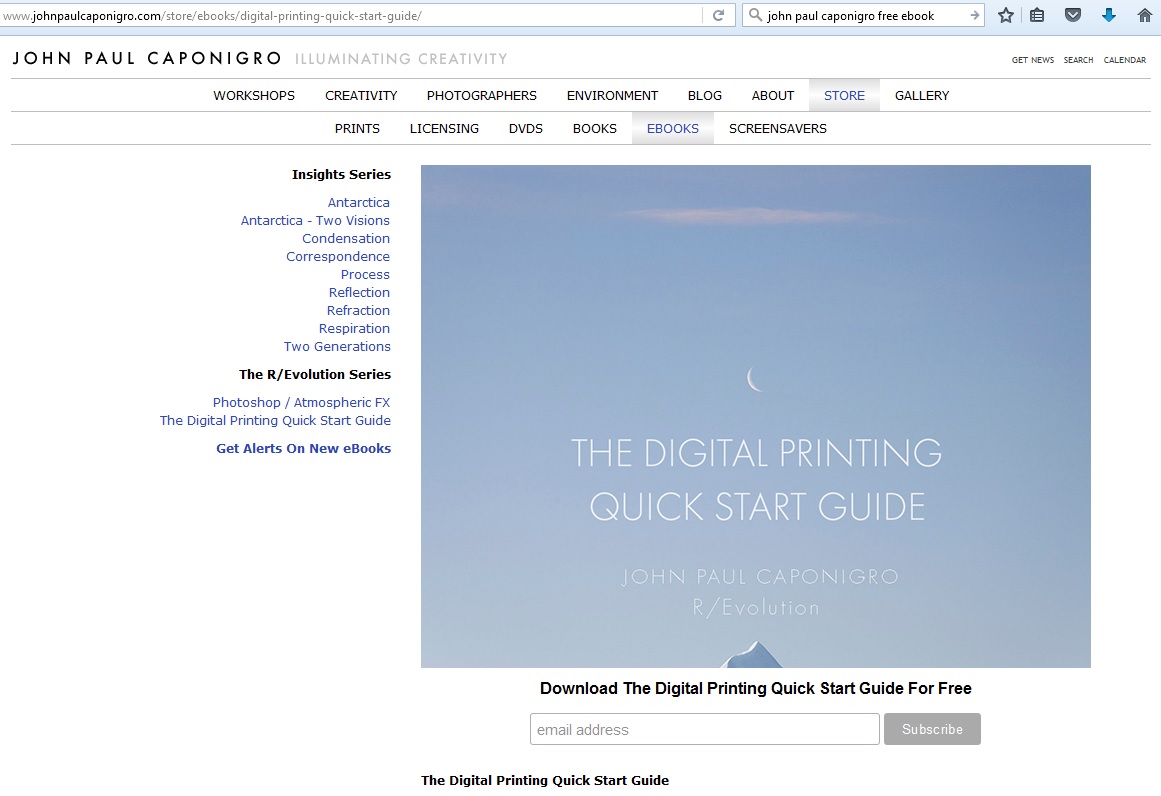
Task: Open Photoshop / Atmospheric FX link
Action: (301, 402)
